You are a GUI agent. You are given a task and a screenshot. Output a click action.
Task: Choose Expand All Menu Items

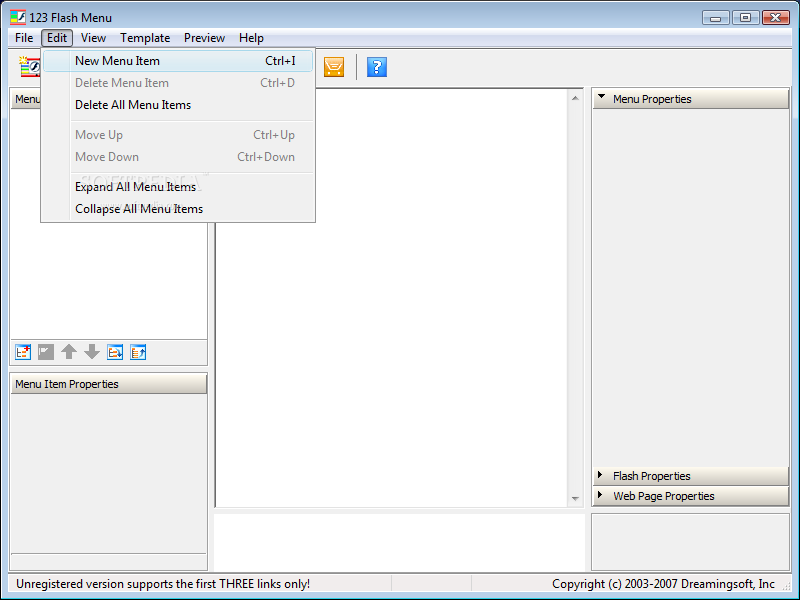click(178, 187)
